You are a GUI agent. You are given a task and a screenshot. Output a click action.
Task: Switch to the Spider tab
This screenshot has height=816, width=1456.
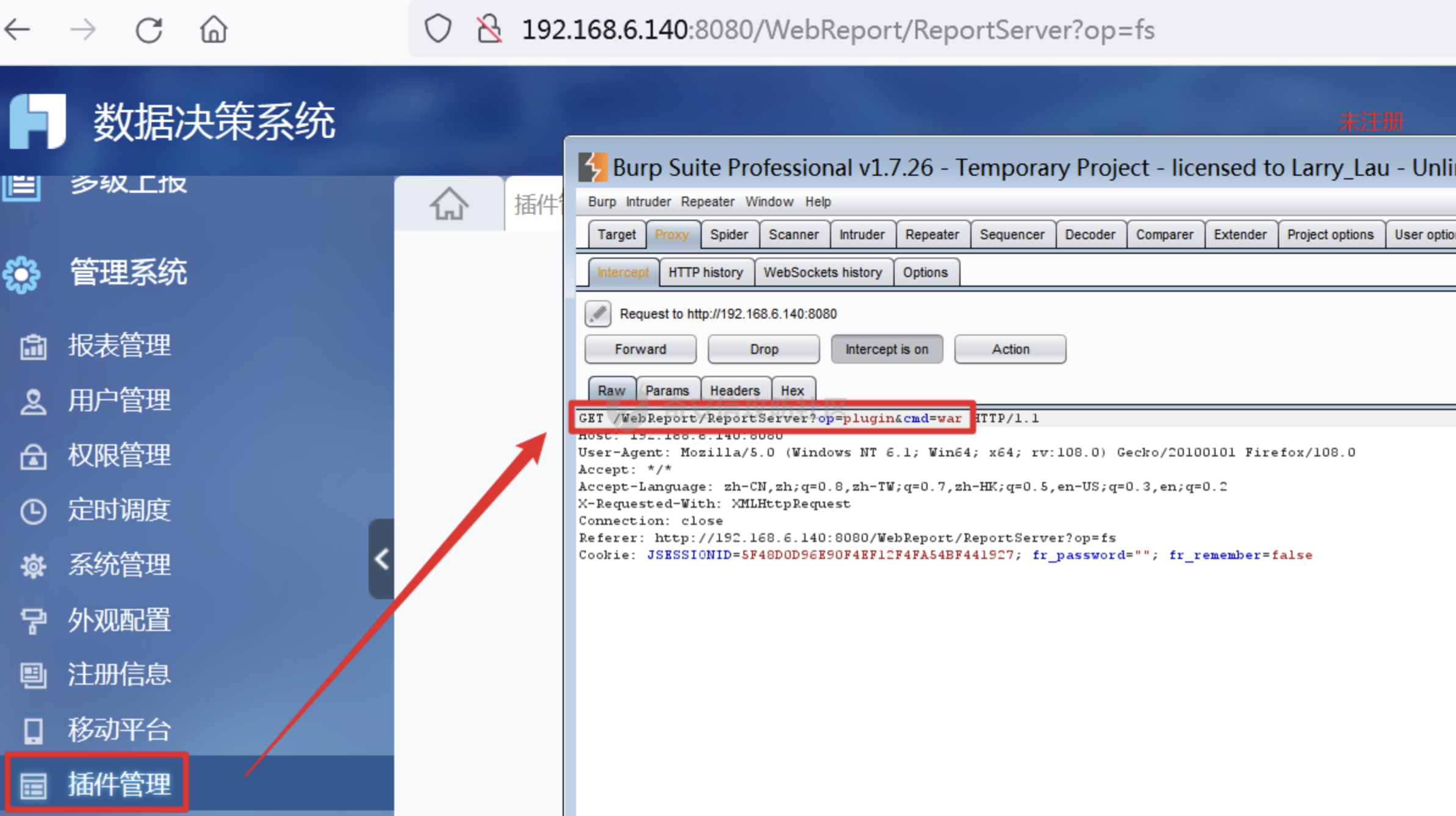point(729,235)
